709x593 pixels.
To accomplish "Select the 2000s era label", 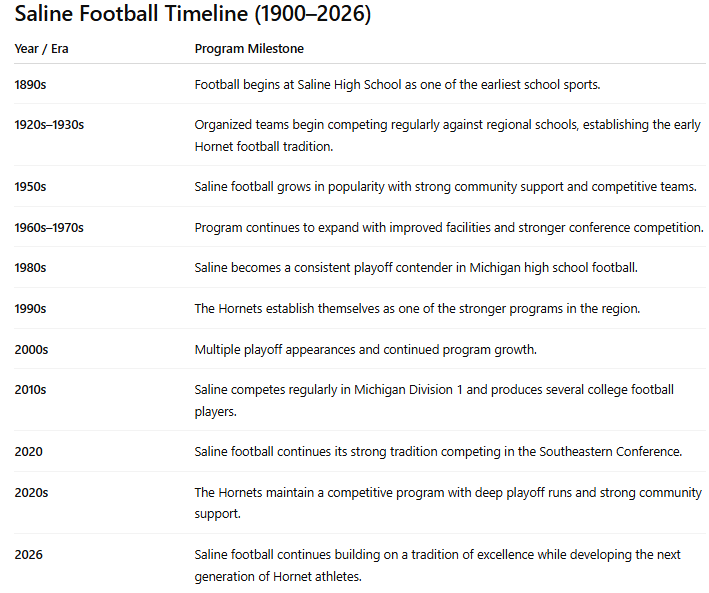I will 31,350.
